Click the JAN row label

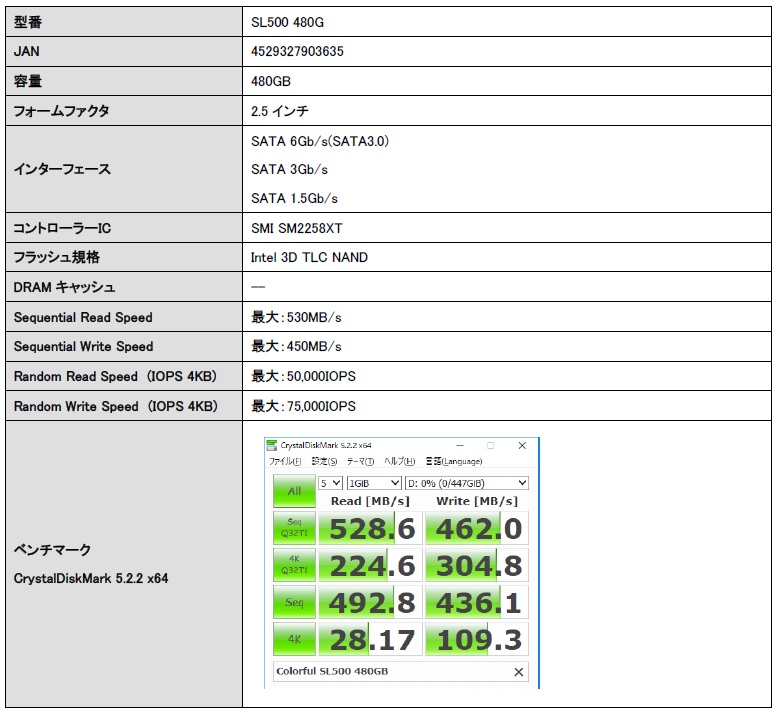26,52
